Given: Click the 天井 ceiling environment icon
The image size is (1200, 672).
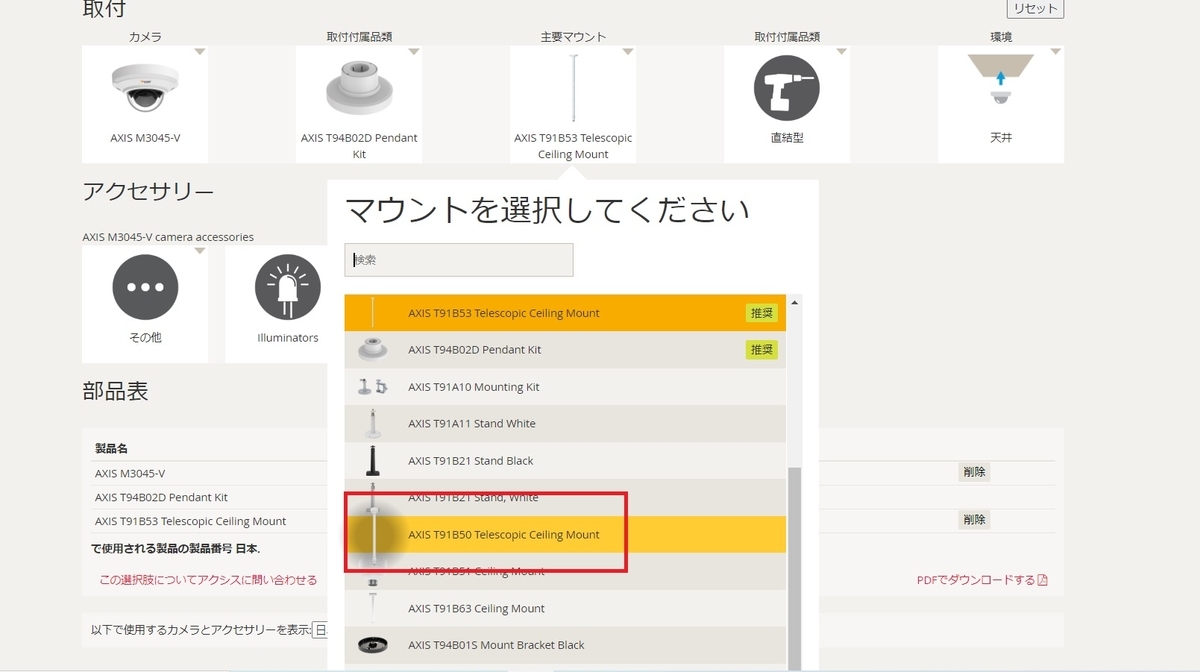Looking at the screenshot, I should 1001,80.
